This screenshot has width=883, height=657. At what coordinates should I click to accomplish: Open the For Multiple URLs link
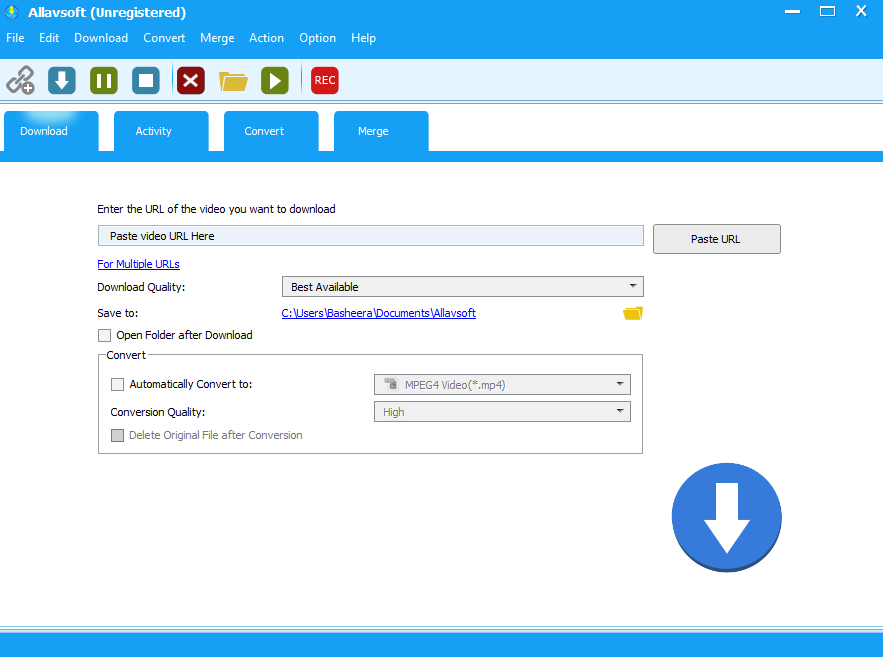(x=139, y=264)
